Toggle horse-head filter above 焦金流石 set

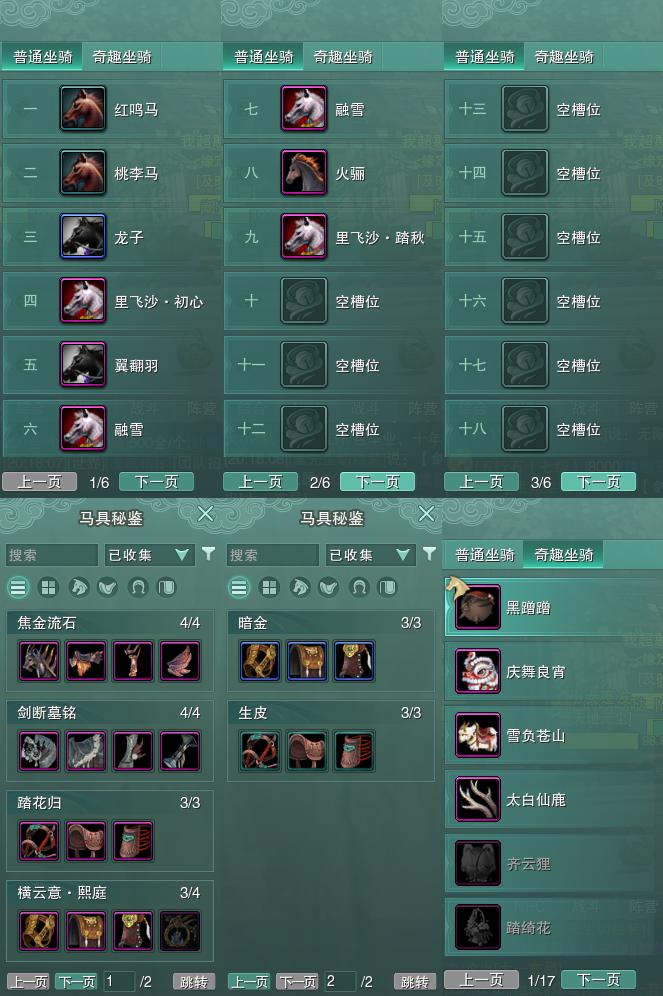pyautogui.click(x=78, y=587)
